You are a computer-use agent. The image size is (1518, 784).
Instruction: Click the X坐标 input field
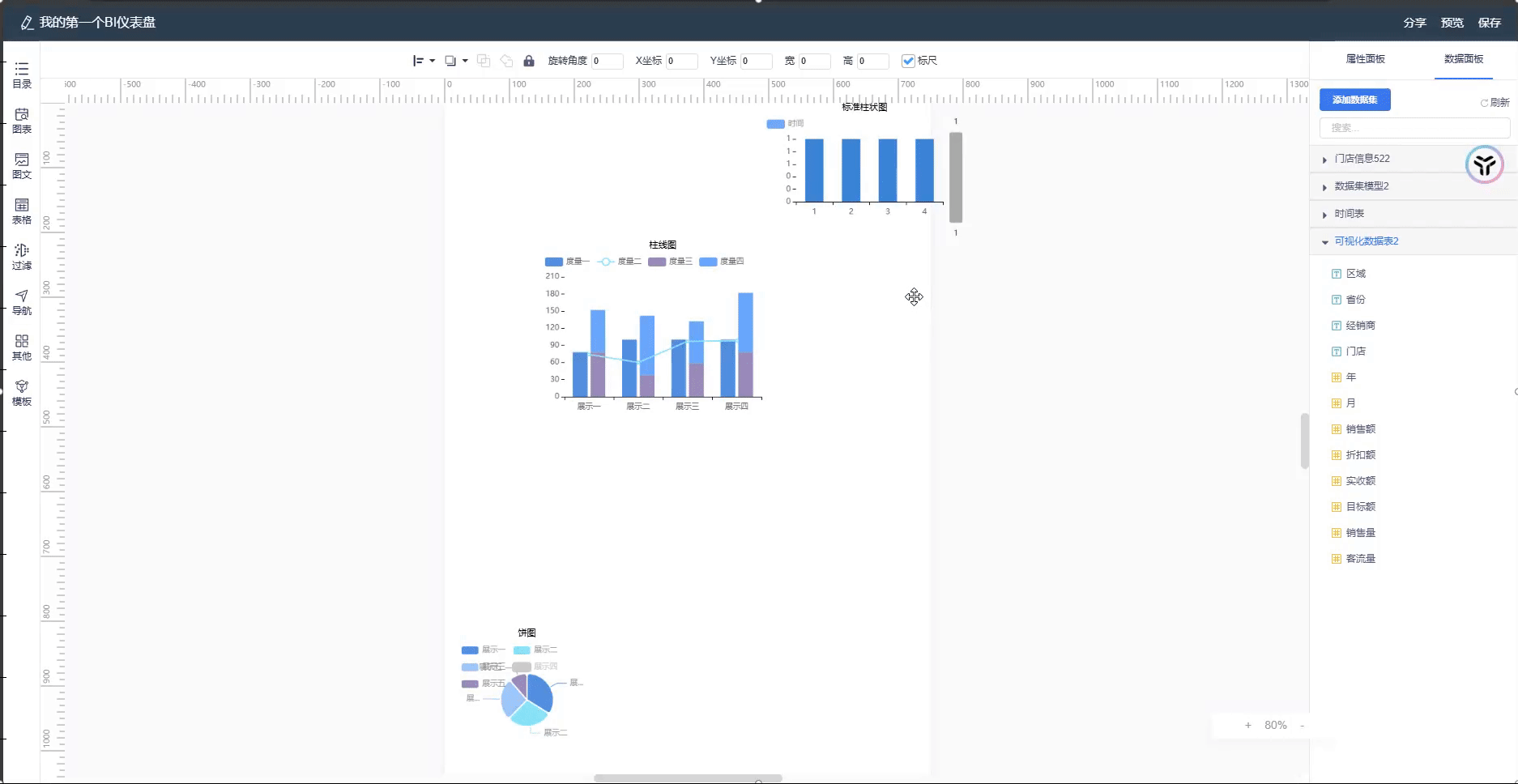click(681, 61)
